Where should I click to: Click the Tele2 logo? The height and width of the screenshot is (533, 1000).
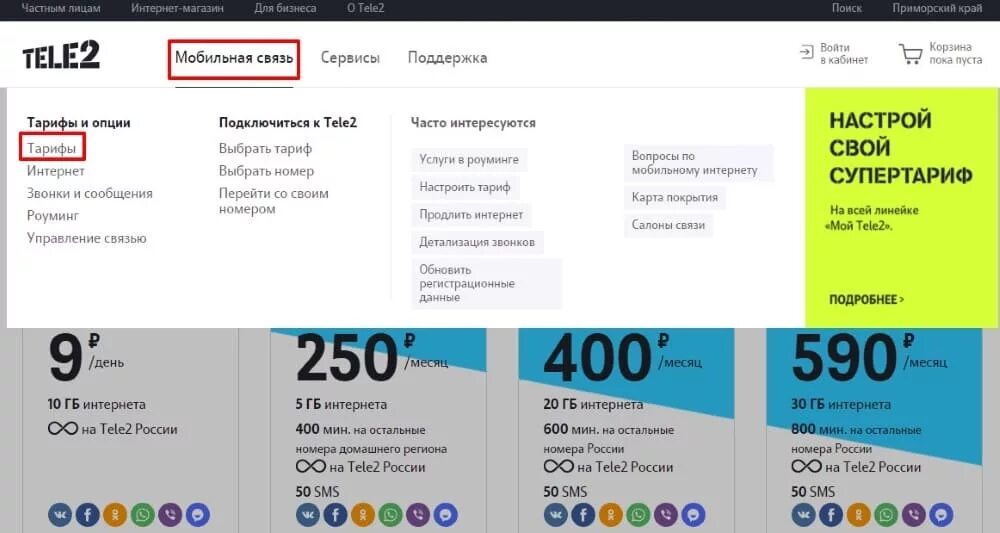(61, 55)
